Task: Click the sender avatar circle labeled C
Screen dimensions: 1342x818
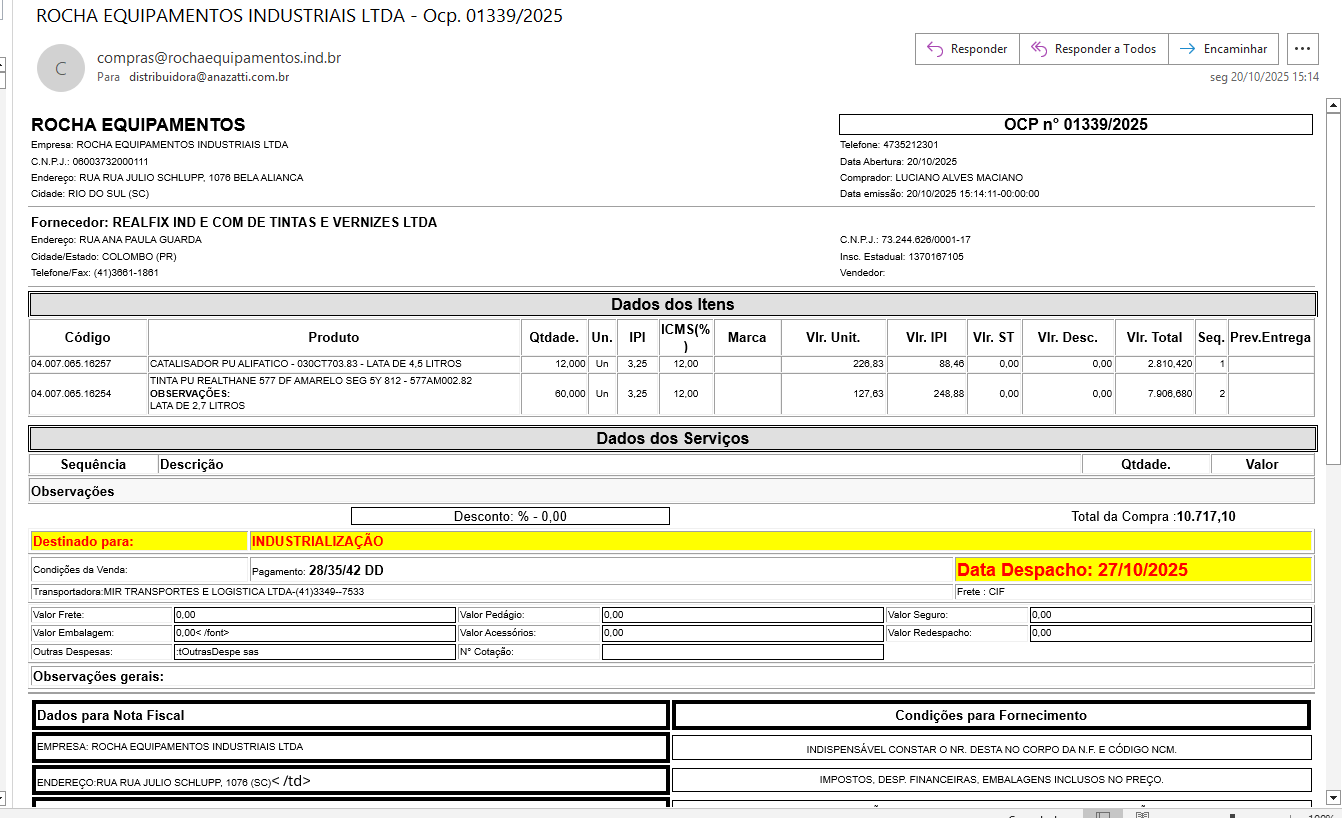Action: click(61, 68)
